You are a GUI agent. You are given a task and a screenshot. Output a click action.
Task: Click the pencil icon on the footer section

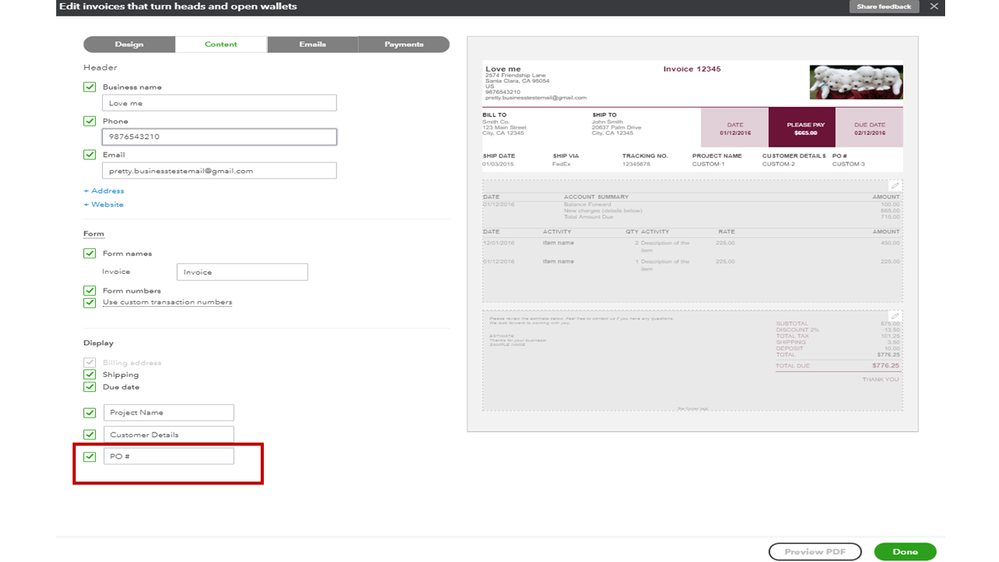(895, 316)
